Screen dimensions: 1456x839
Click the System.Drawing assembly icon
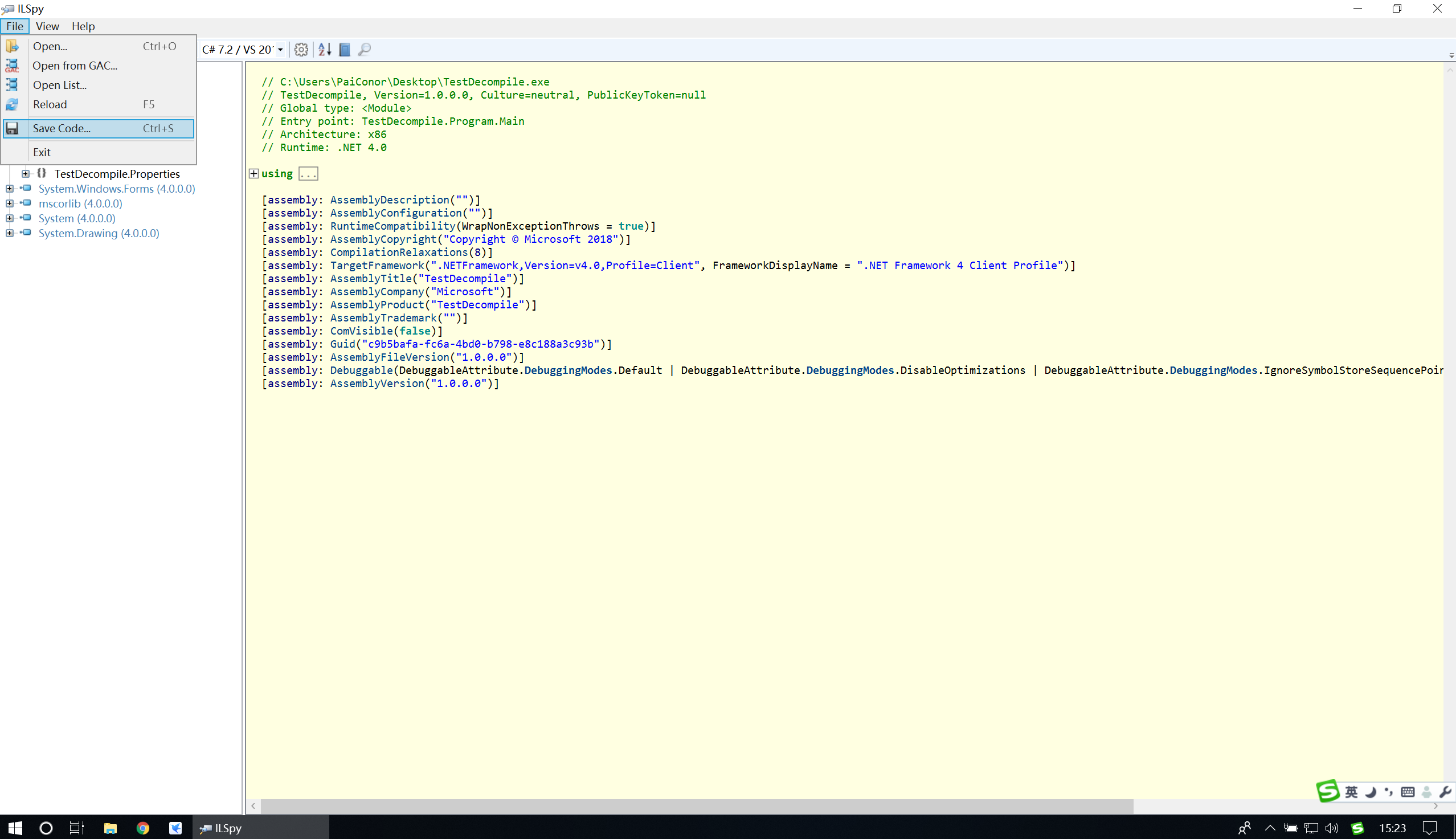[x=26, y=233]
